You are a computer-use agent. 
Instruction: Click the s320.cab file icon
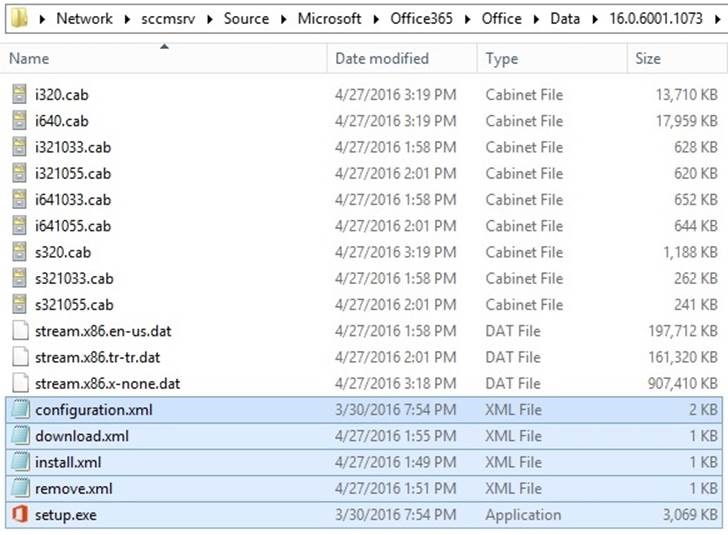point(19,252)
